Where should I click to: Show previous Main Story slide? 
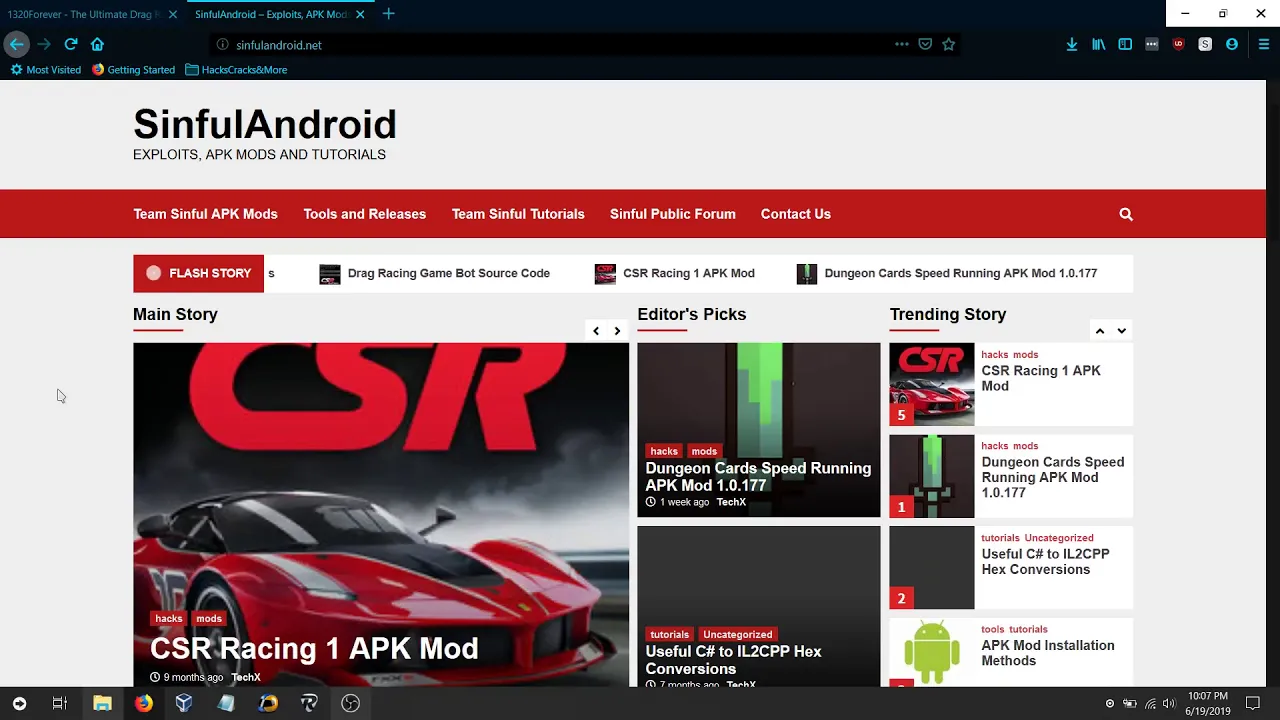(596, 331)
